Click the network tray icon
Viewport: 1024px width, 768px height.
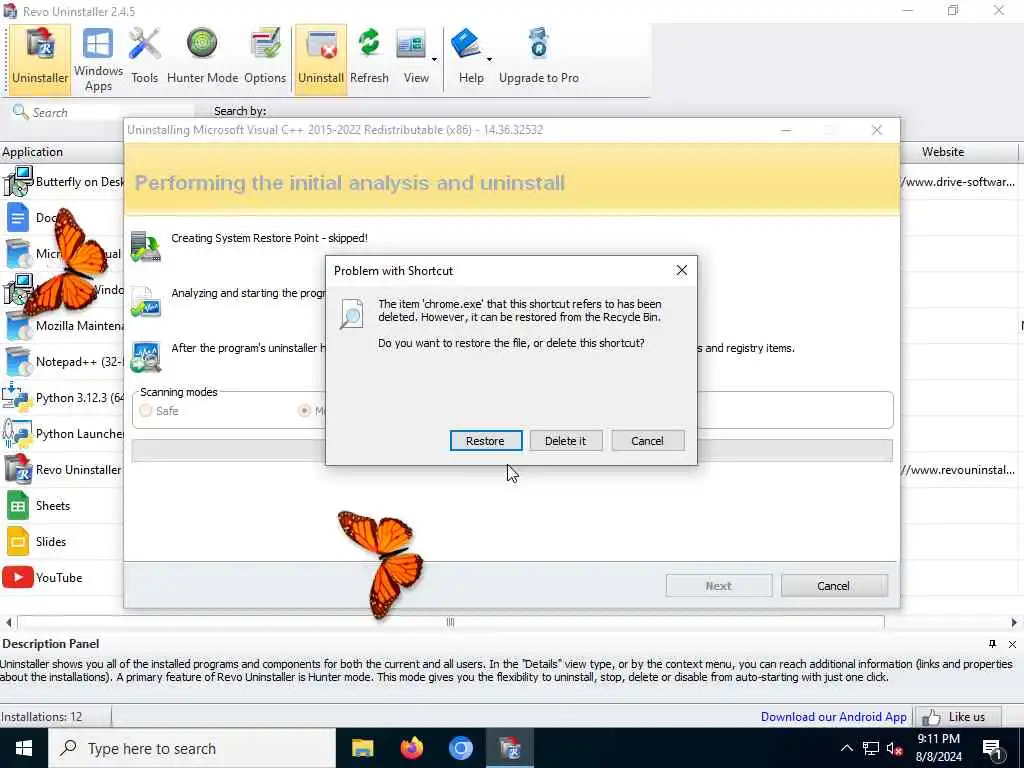point(871,748)
